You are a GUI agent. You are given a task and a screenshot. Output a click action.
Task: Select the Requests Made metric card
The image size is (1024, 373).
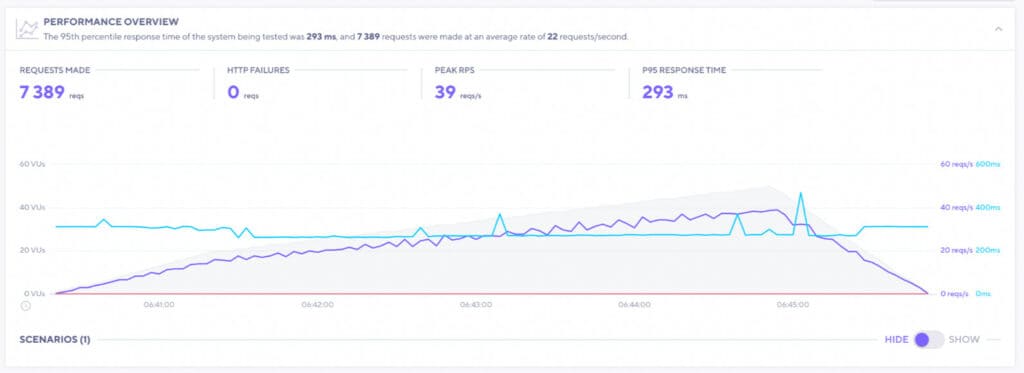point(109,83)
